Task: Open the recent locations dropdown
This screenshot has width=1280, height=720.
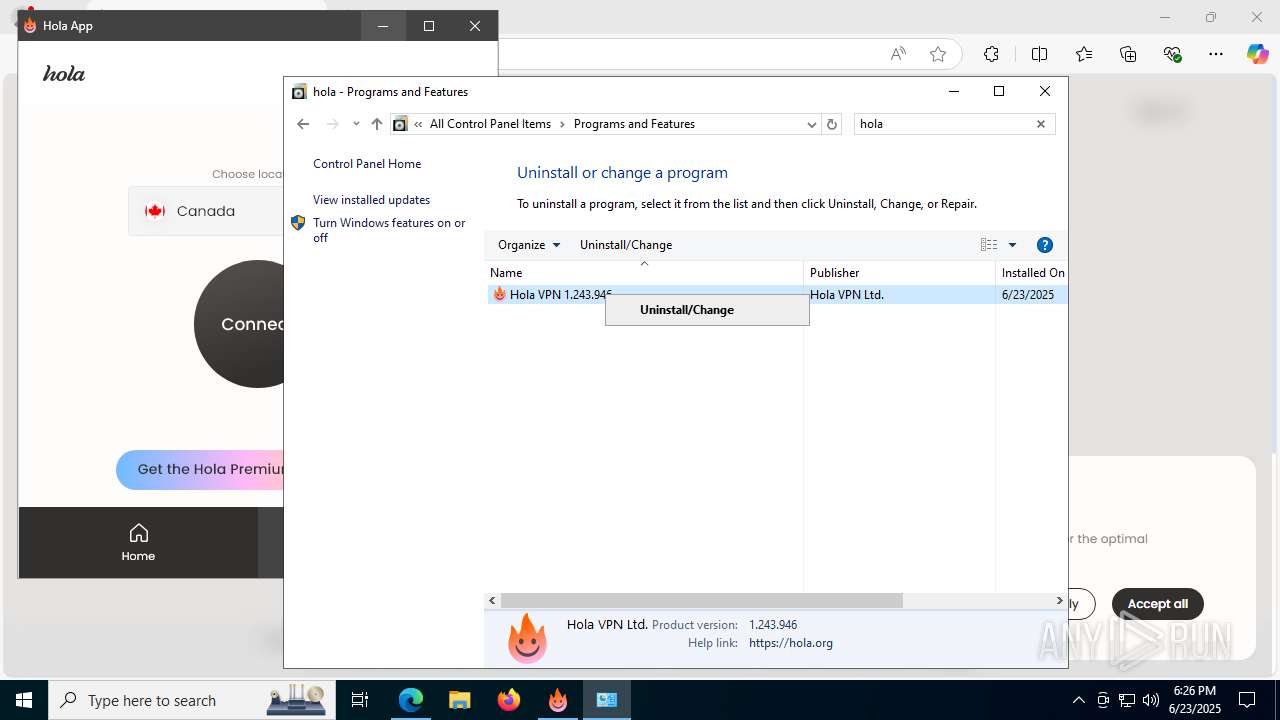Action: click(356, 124)
